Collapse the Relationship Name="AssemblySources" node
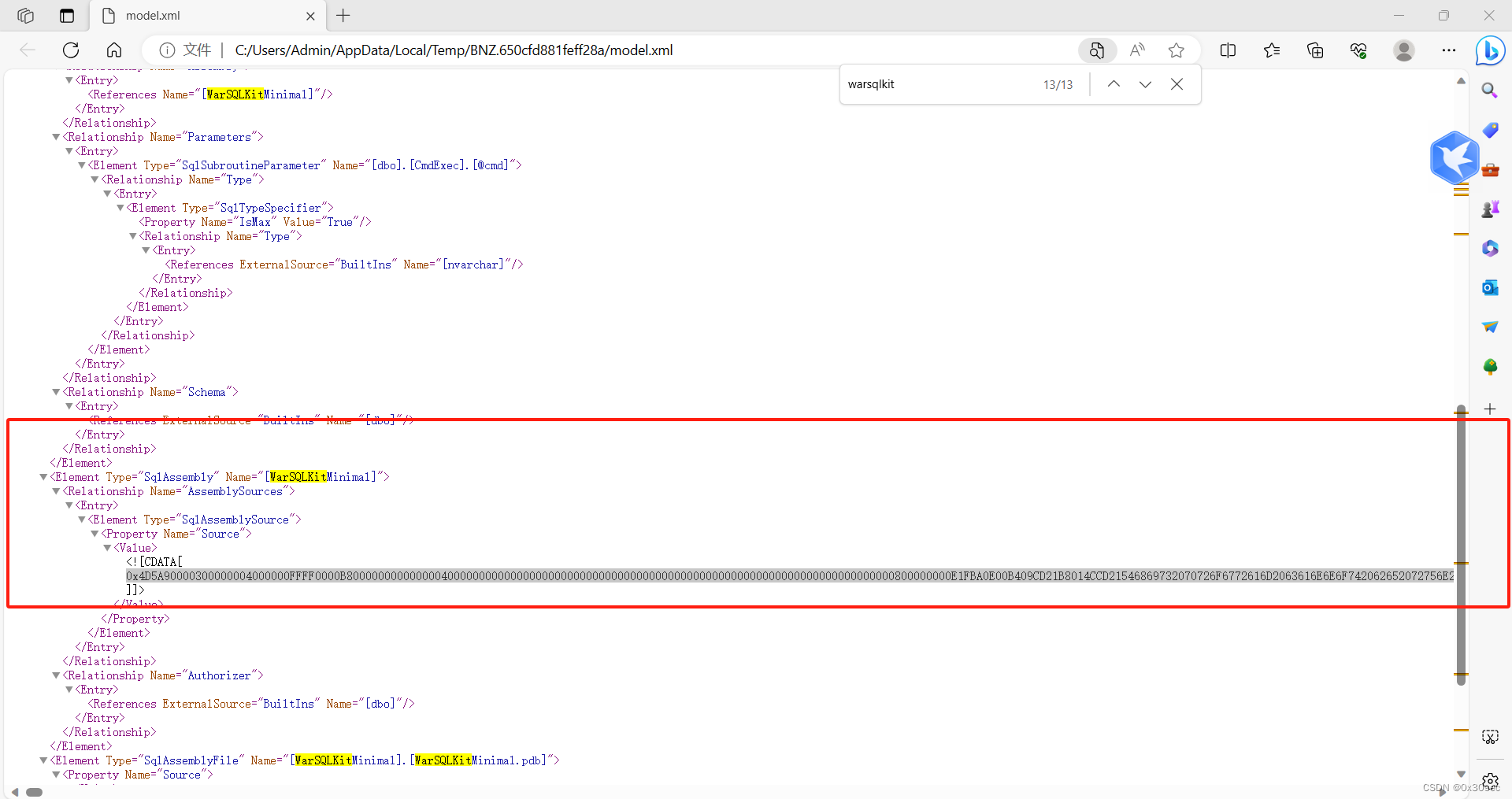This screenshot has width=1512, height=799. (x=56, y=491)
